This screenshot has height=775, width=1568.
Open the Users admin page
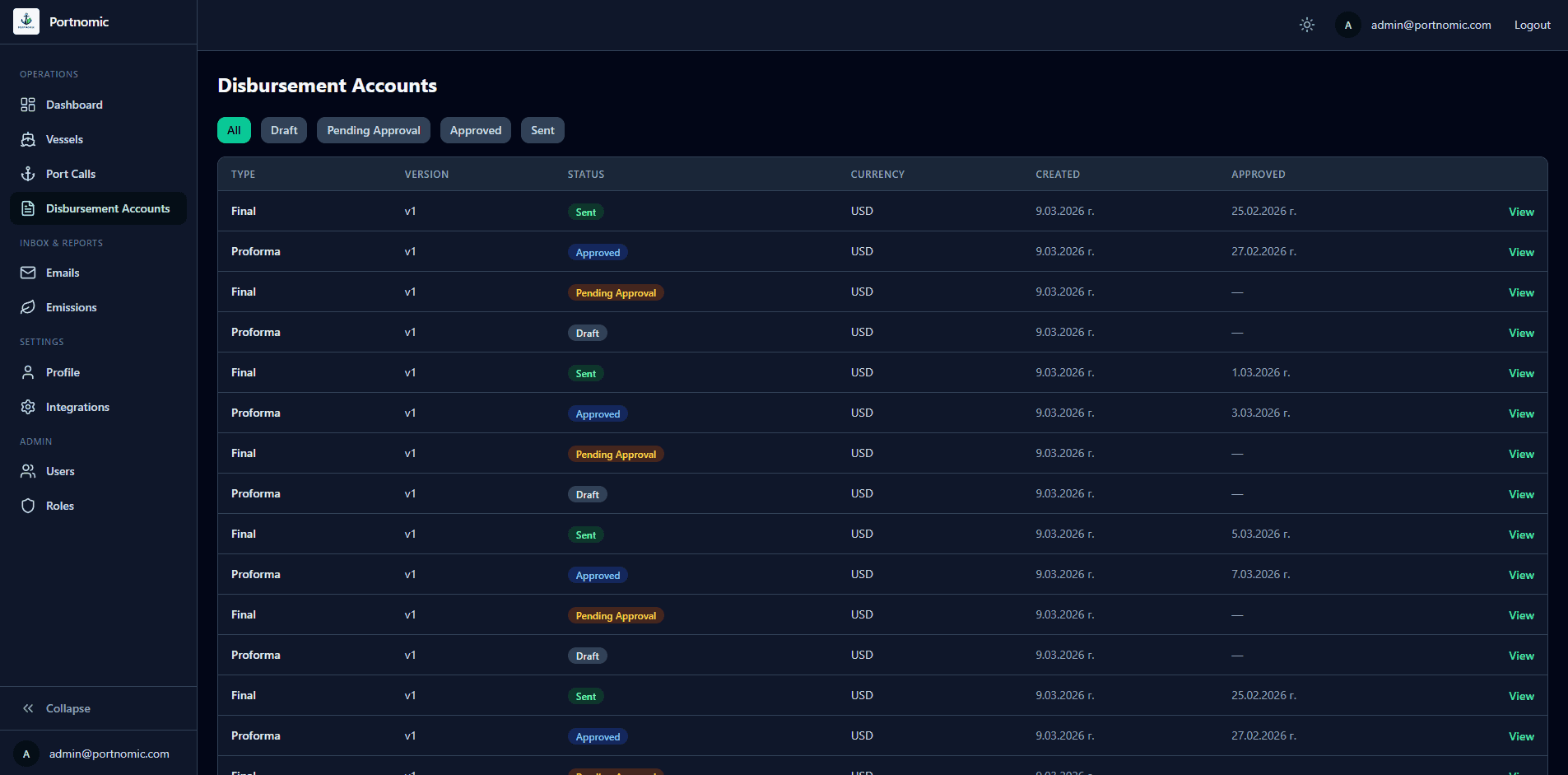[60, 471]
